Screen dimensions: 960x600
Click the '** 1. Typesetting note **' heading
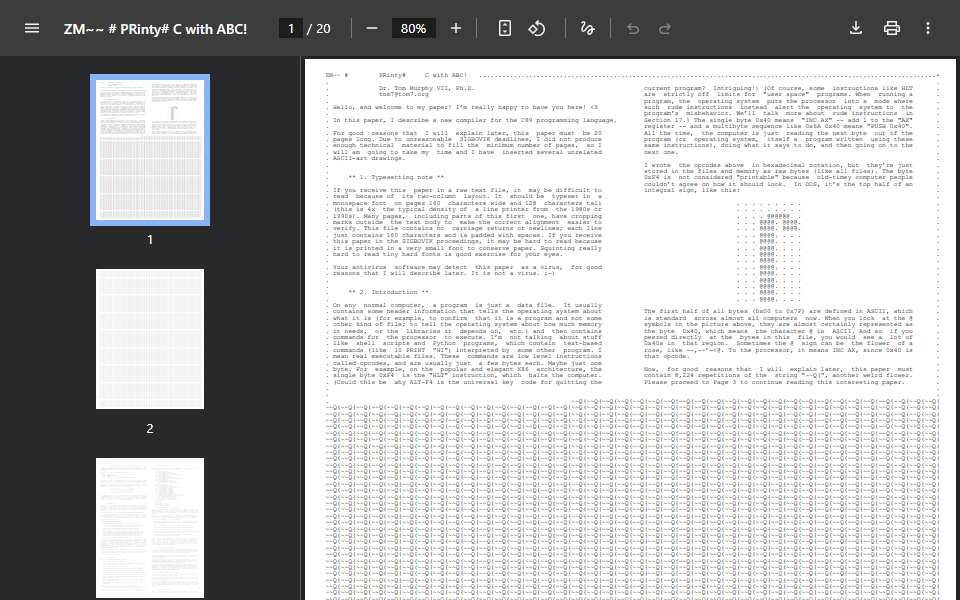396,177
